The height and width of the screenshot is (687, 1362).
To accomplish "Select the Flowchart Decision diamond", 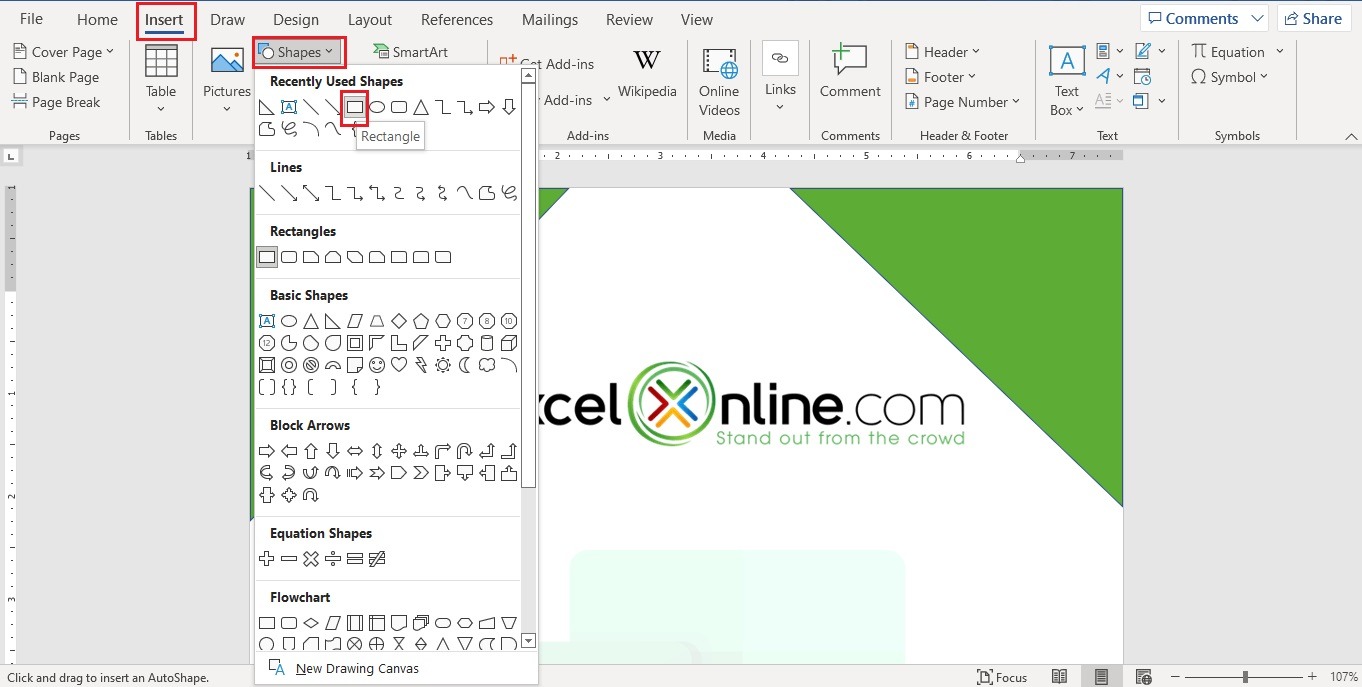I will [x=311, y=623].
